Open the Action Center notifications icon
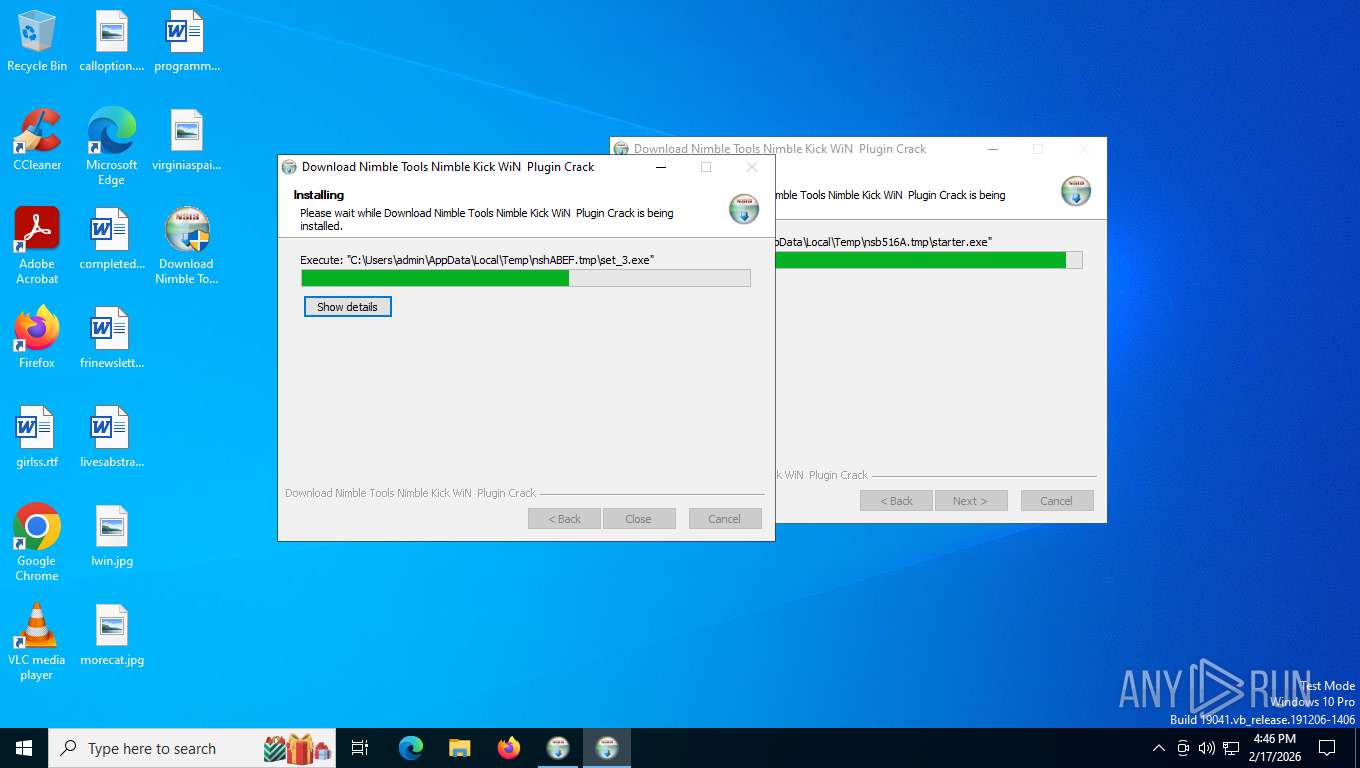The width and height of the screenshot is (1360, 768). tap(1327, 748)
